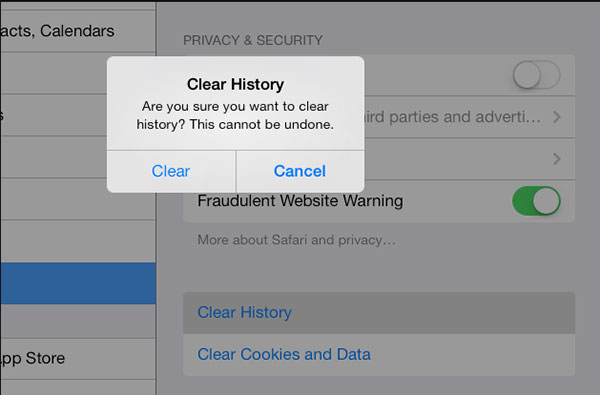Dismiss the dialog with Cancel
The image size is (600, 395).
point(300,171)
